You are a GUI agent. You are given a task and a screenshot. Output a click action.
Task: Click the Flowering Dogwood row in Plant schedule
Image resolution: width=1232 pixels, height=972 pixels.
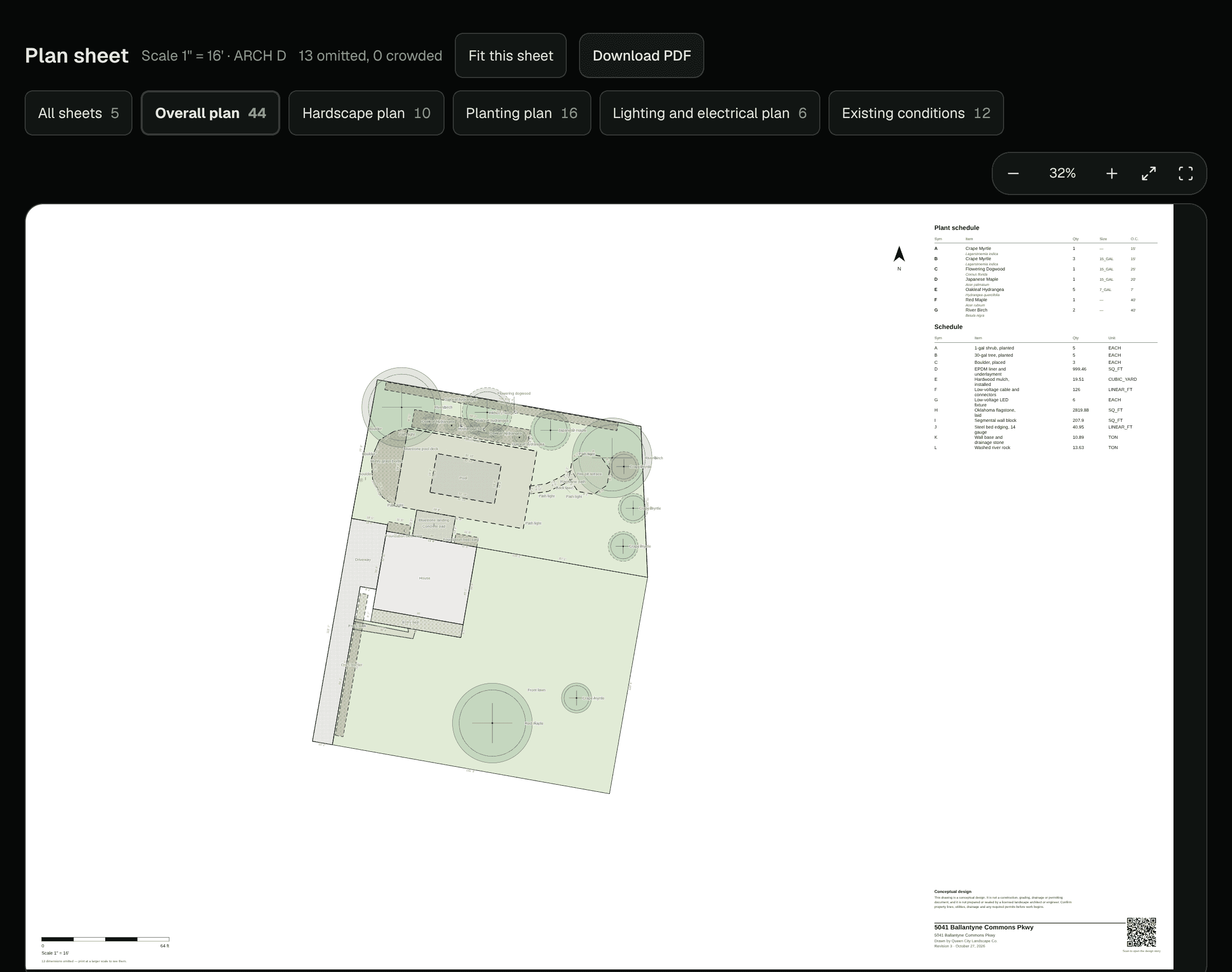(1045, 271)
